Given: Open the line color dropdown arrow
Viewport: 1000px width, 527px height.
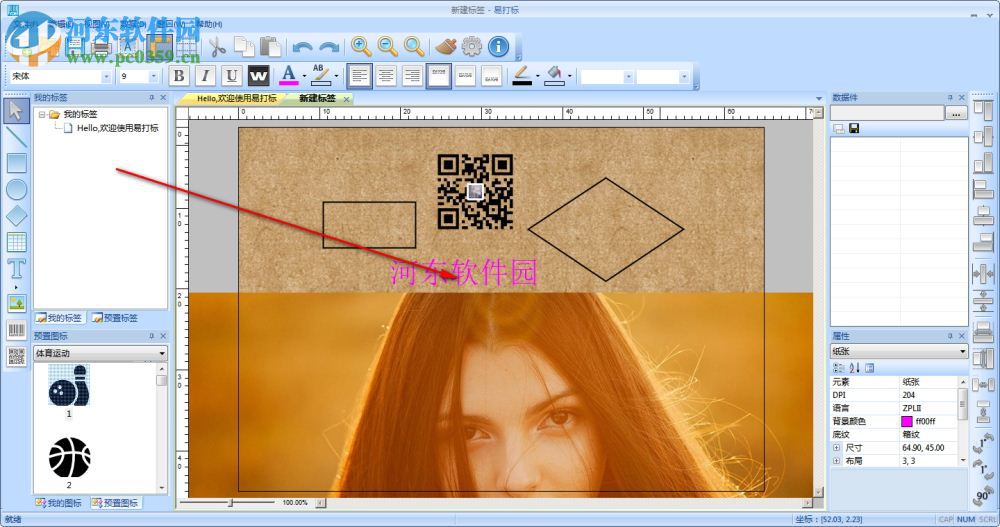Looking at the screenshot, I should click(537, 77).
